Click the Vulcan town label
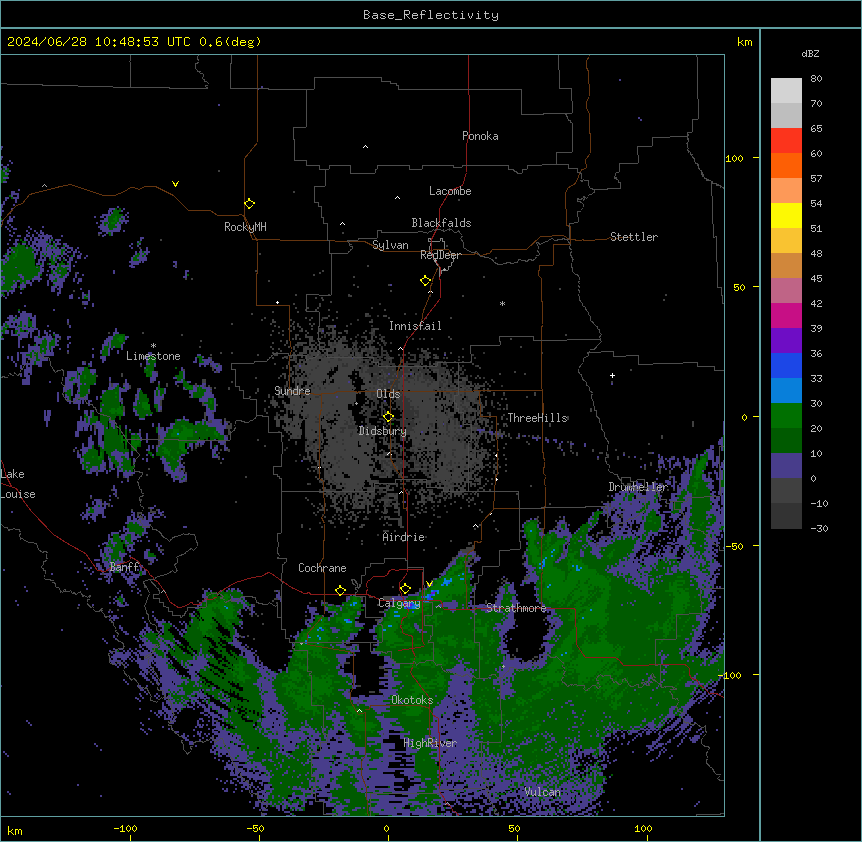The width and height of the screenshot is (862, 842). click(x=543, y=792)
